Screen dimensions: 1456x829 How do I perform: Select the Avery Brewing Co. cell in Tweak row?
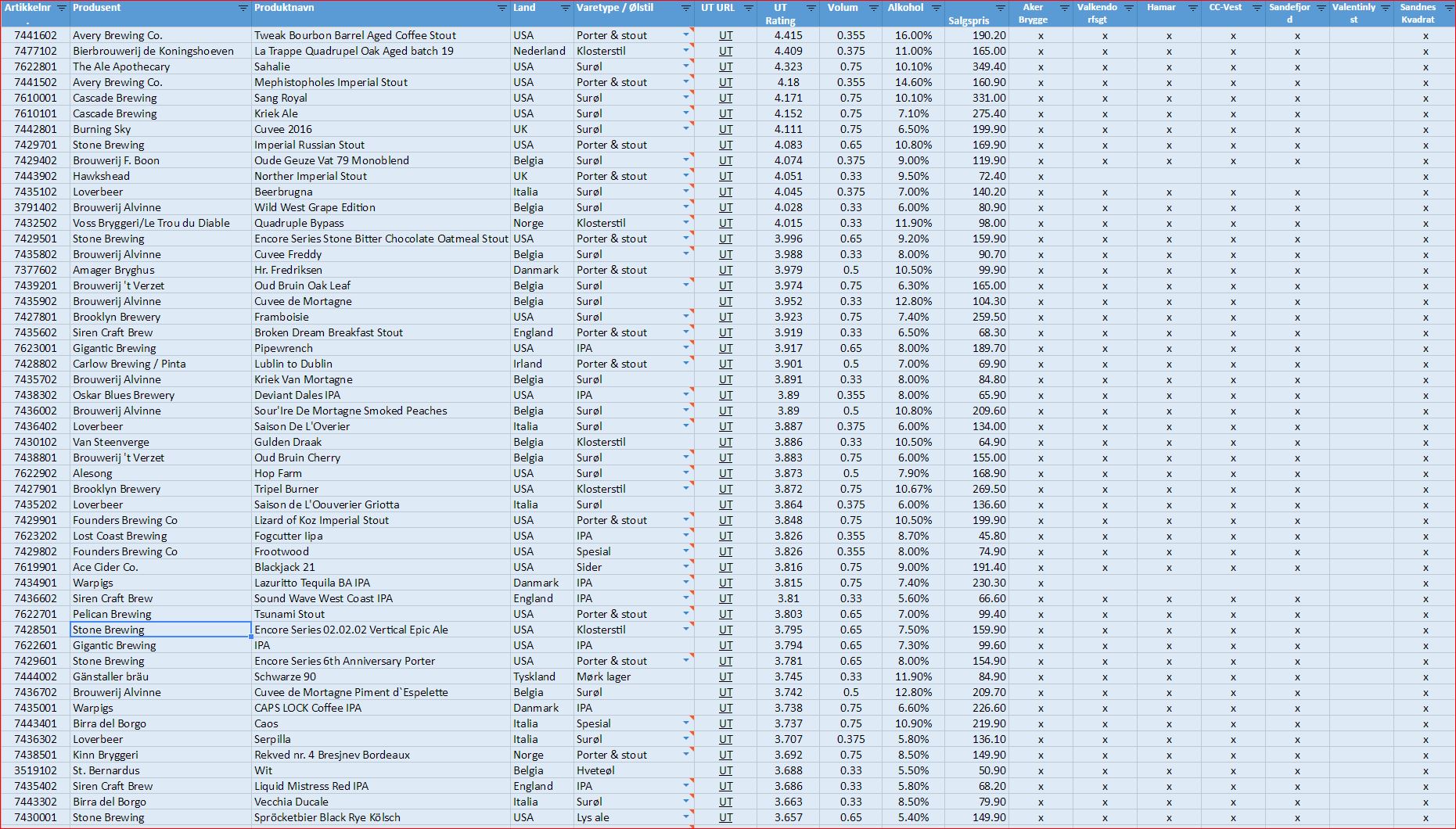point(160,35)
